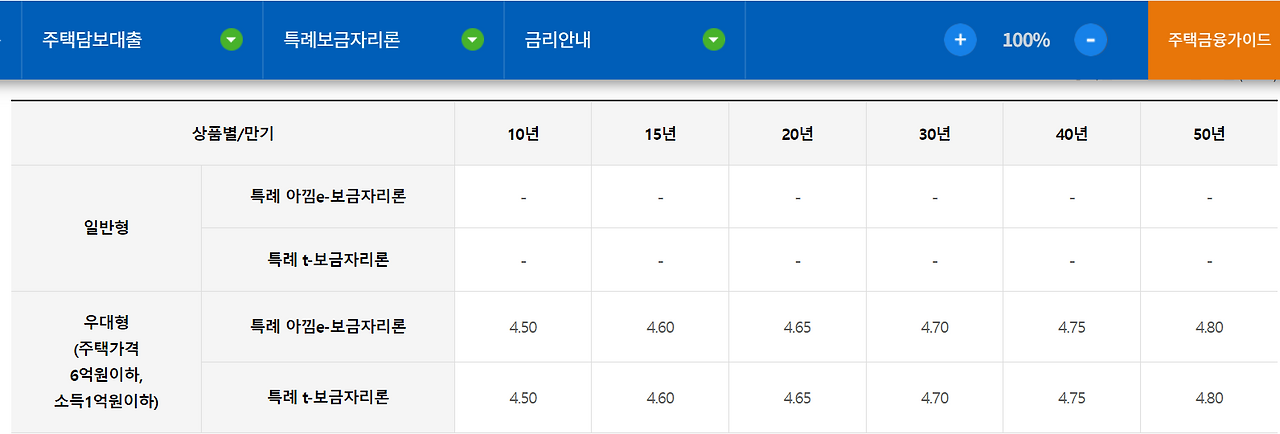Click the 상품별/만기 header cell

[233, 134]
